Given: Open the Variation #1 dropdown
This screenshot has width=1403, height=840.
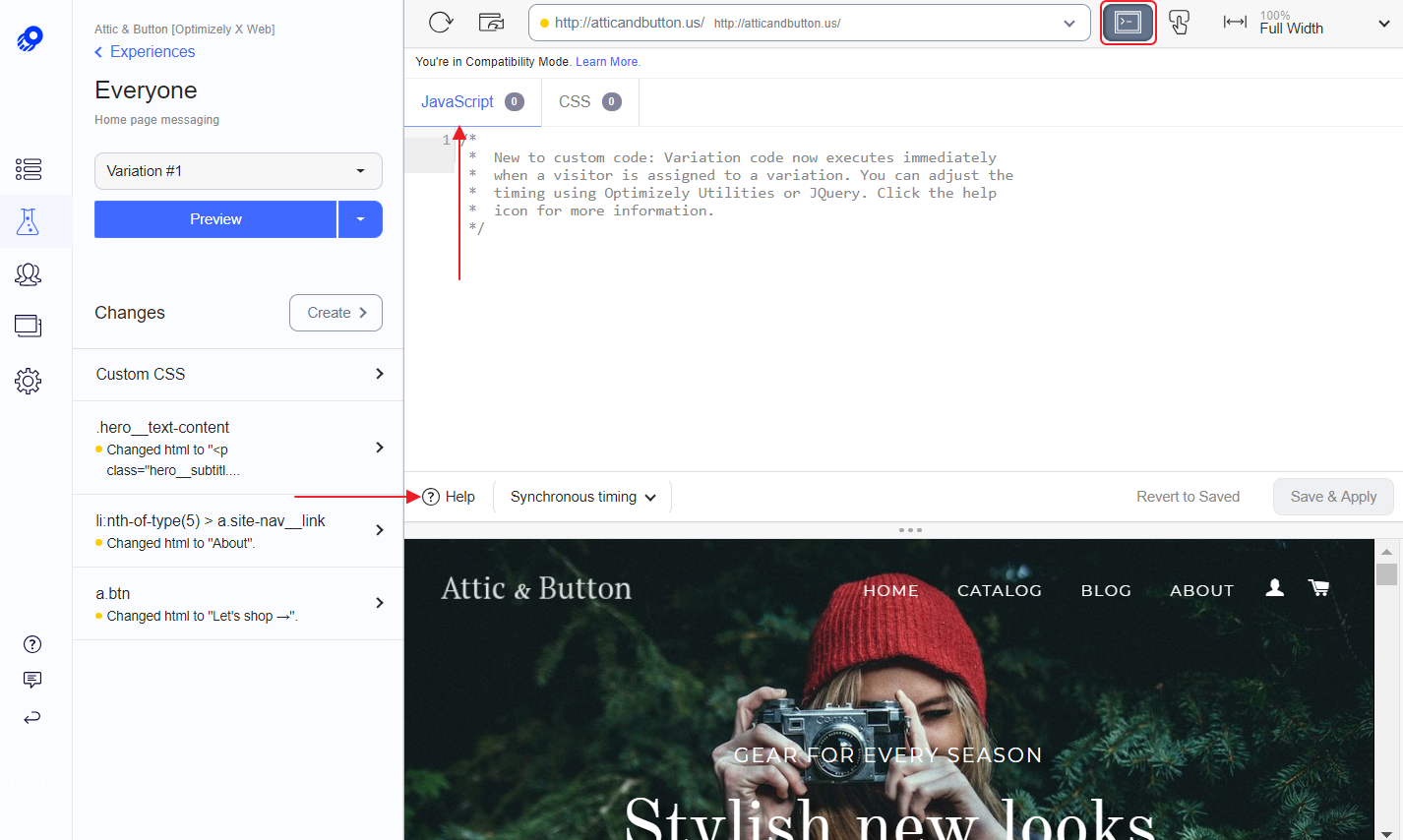Looking at the screenshot, I should [238, 171].
